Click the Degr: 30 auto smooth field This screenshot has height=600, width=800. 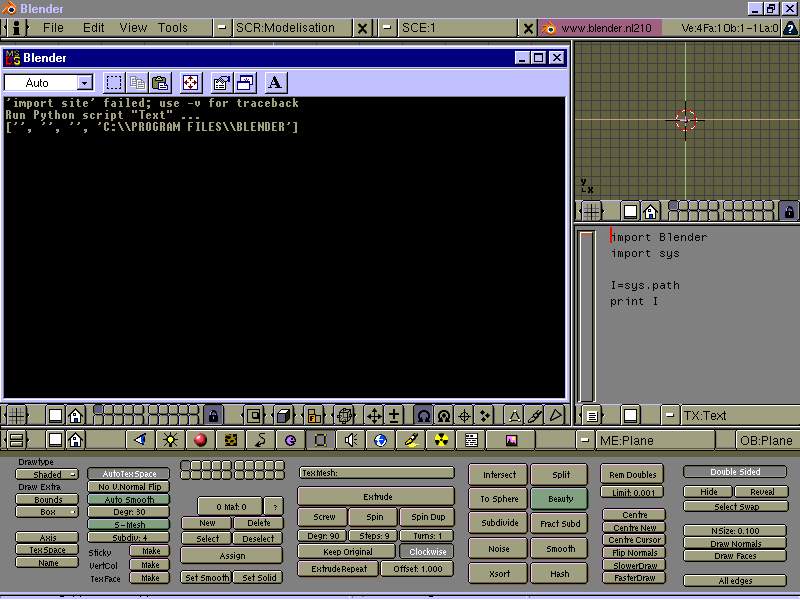[x=129, y=512]
